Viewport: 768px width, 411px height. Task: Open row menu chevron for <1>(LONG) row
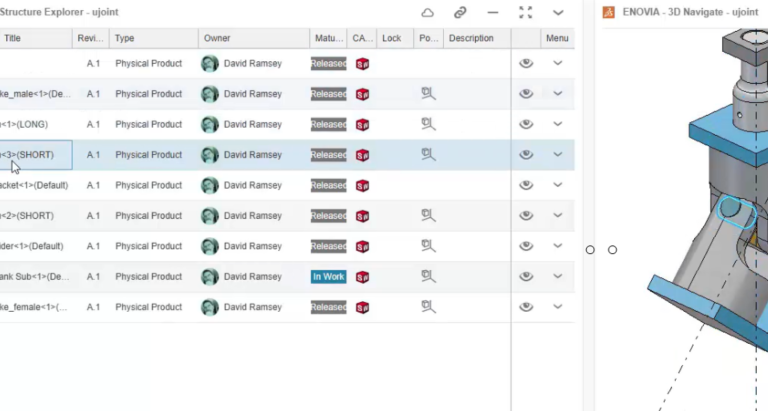pos(557,124)
